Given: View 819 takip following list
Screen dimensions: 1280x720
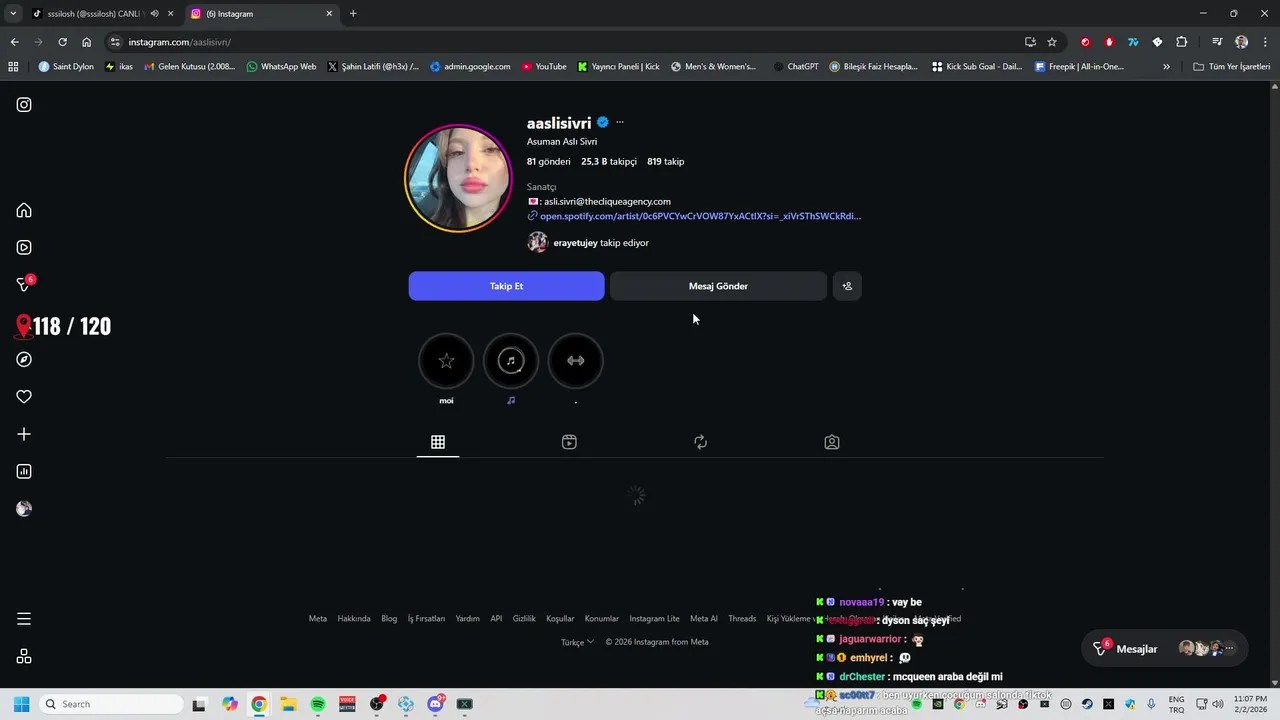Looking at the screenshot, I should pyautogui.click(x=665, y=161).
